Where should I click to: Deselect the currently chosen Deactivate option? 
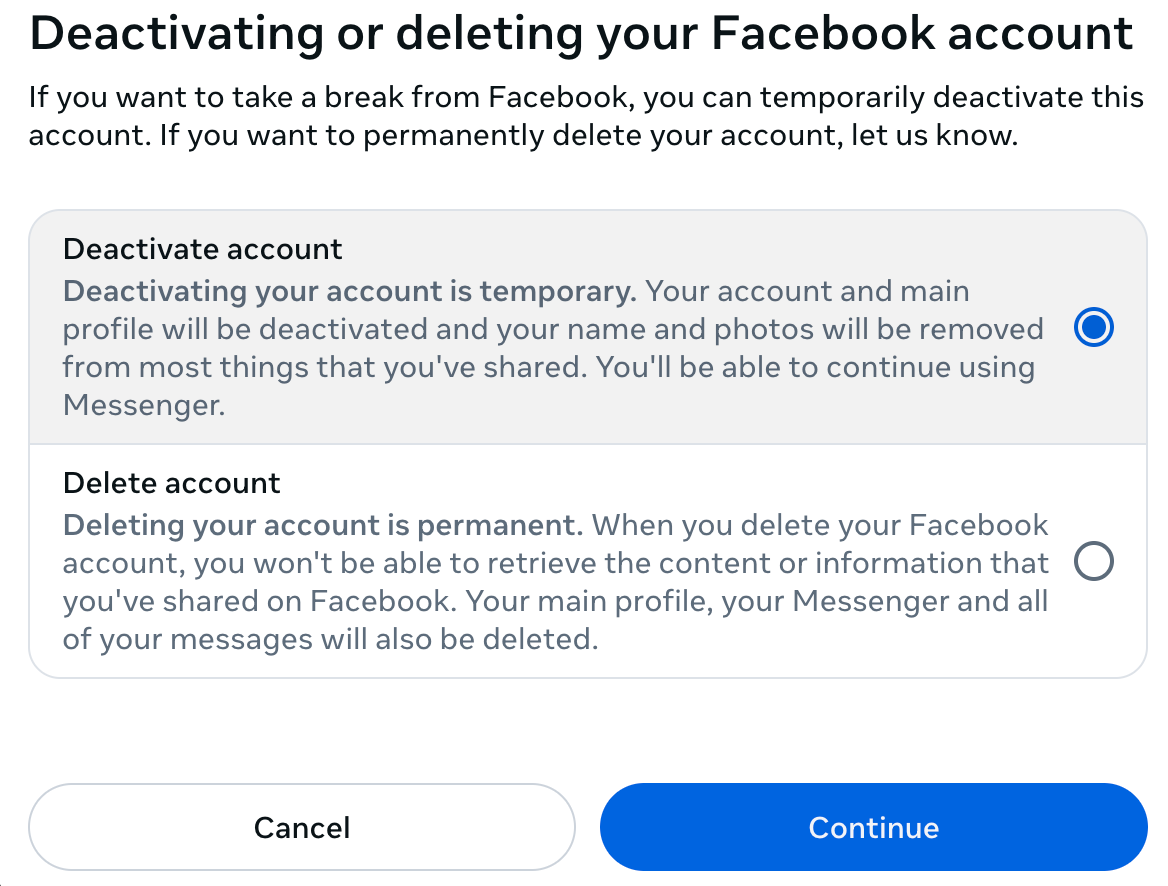click(1094, 327)
